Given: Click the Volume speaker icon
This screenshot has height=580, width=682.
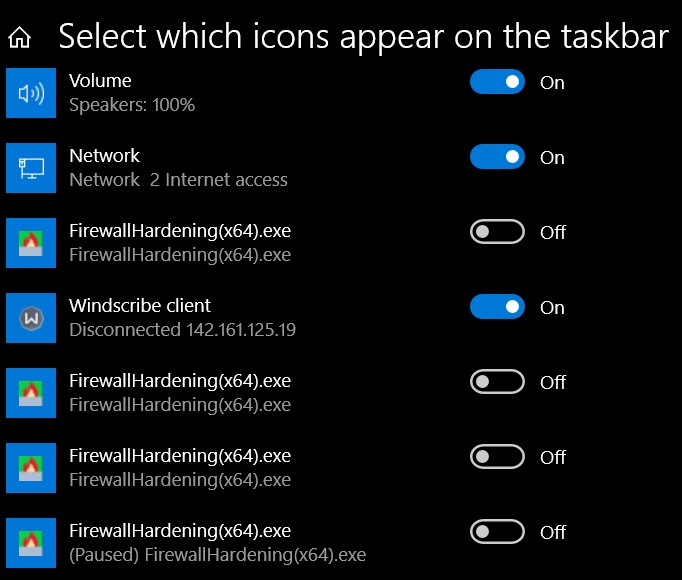Looking at the screenshot, I should click(x=31, y=93).
